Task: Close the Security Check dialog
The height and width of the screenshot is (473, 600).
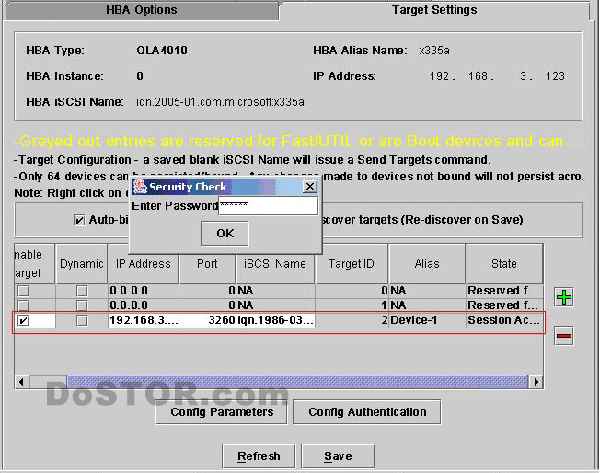Action: pos(309,187)
